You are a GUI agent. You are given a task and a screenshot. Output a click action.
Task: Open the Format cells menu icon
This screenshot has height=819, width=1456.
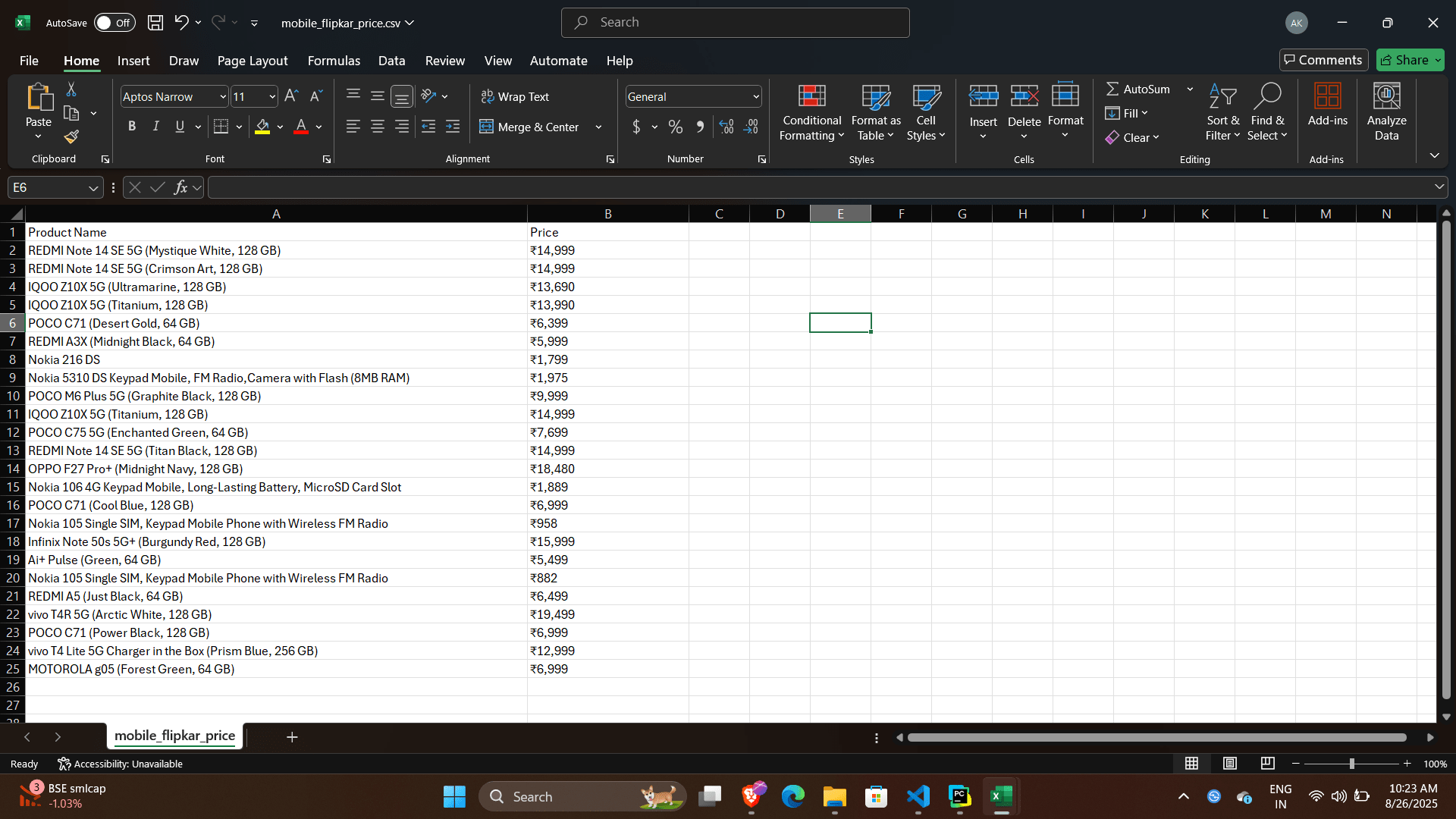(x=1065, y=96)
